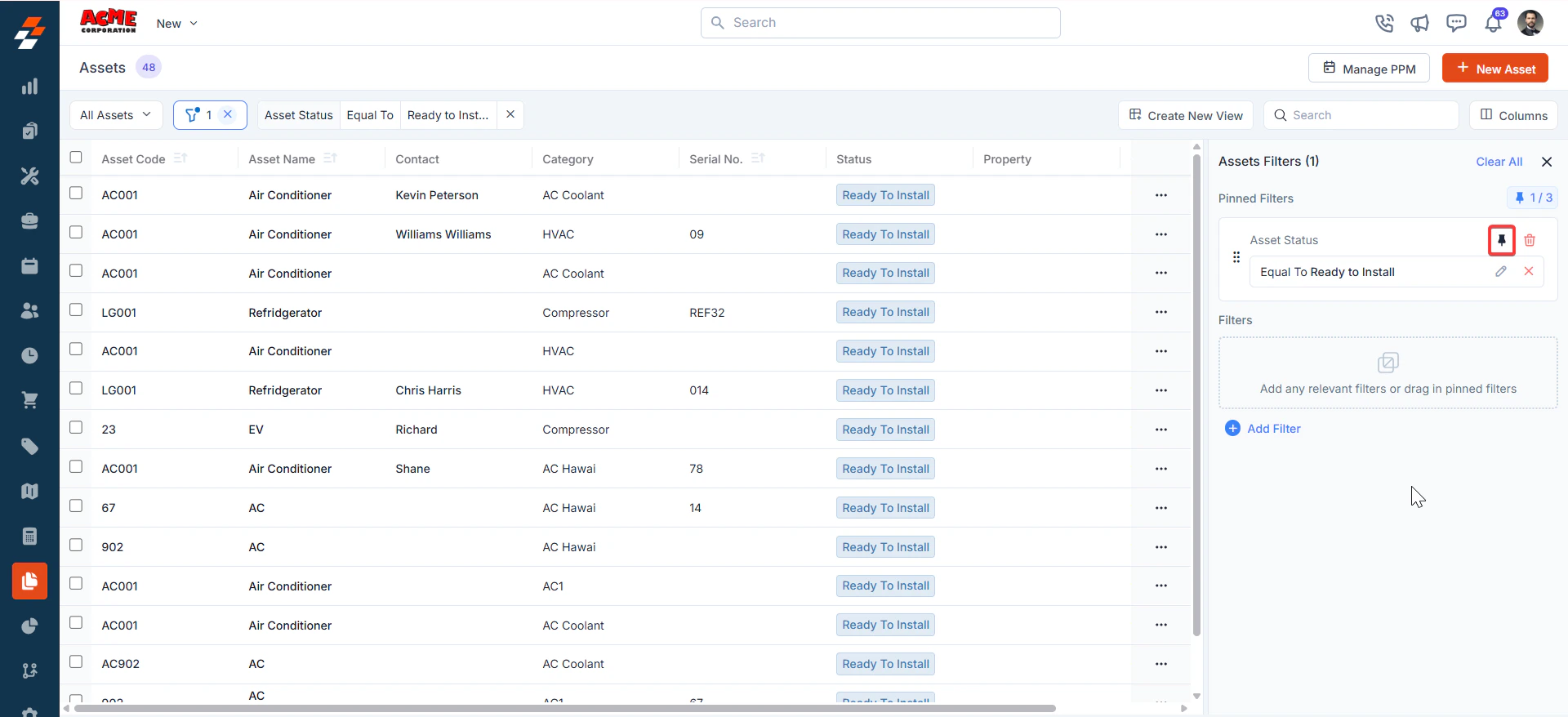Open the calendar sidebar icon
This screenshot has width=1568, height=717.
point(29,265)
